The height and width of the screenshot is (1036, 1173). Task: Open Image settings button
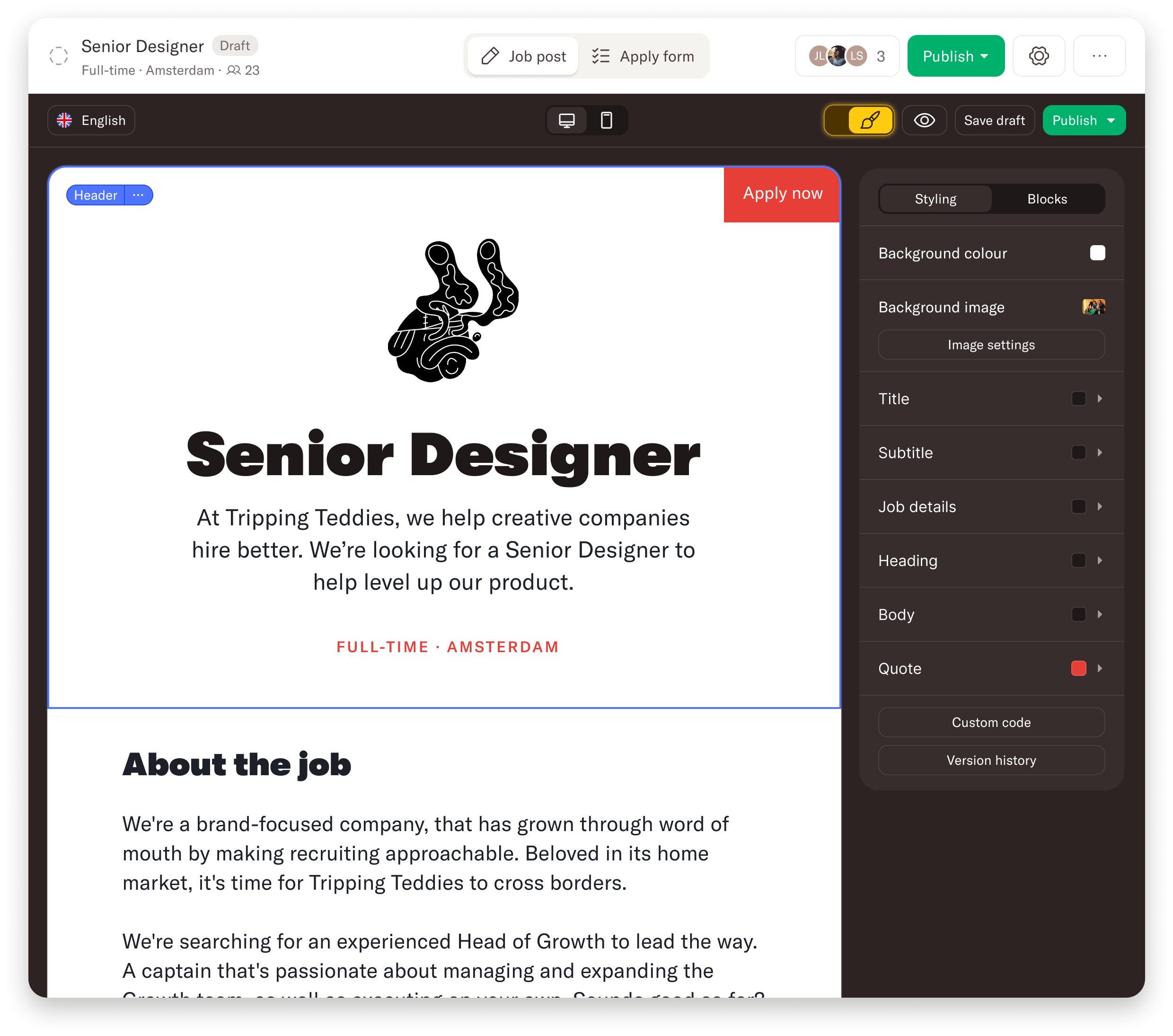(x=991, y=345)
